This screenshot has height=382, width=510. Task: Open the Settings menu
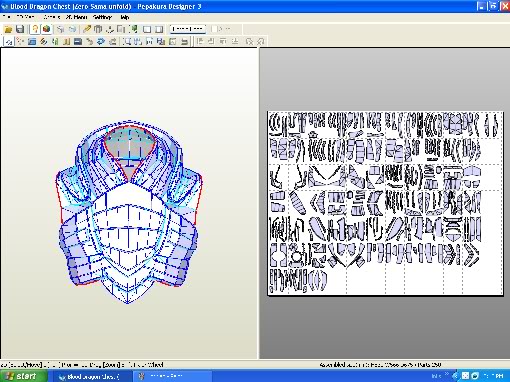[102, 17]
